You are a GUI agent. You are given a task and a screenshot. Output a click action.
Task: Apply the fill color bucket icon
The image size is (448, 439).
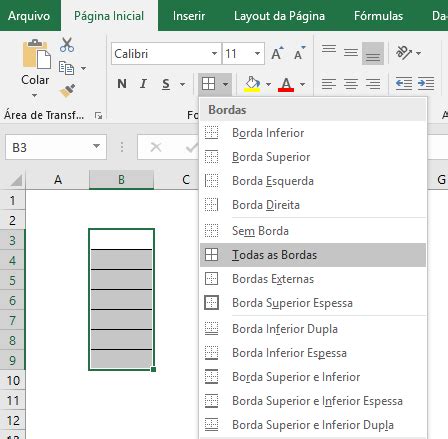click(x=252, y=84)
